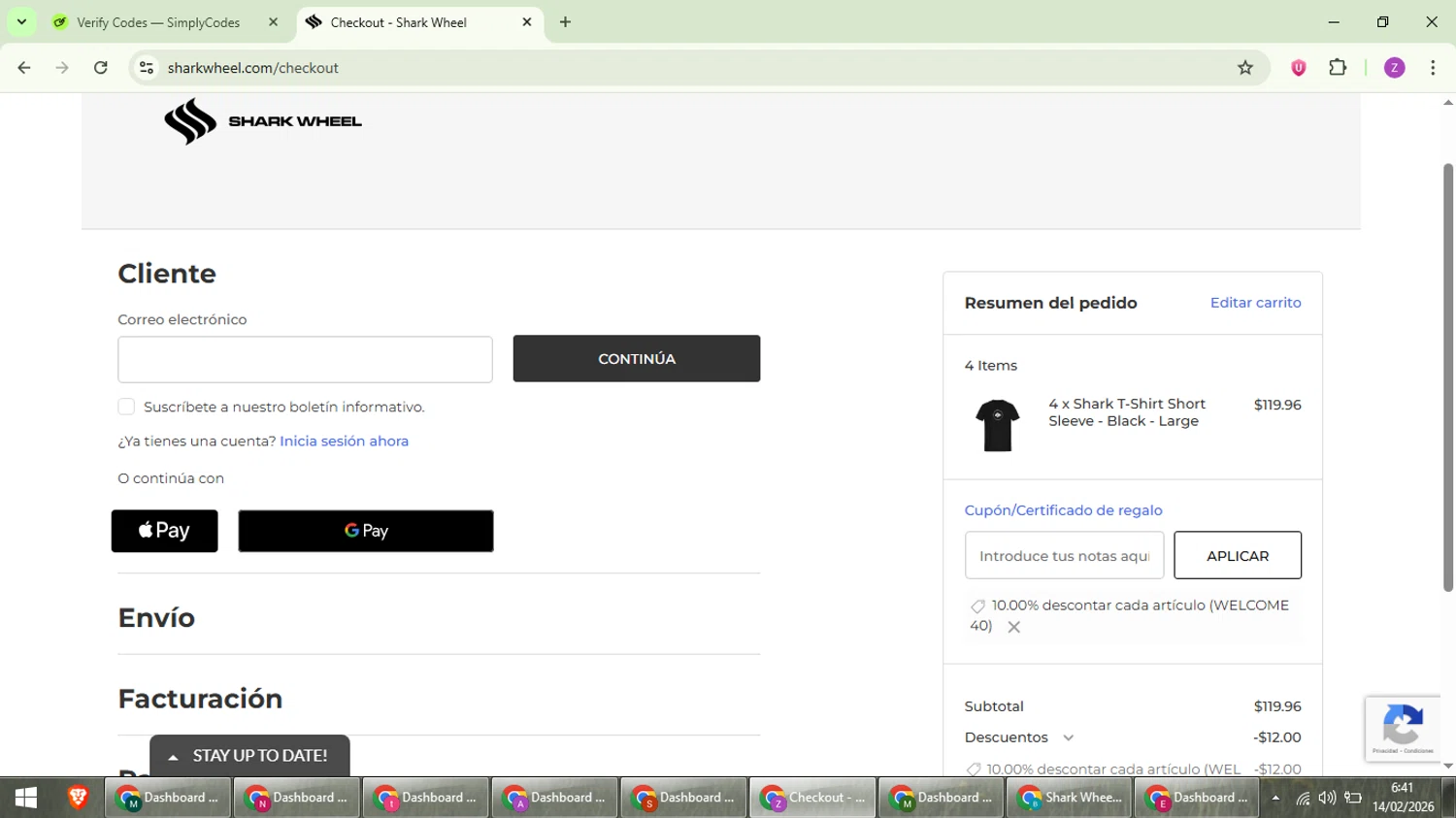Open a new browser tab
The height and width of the screenshot is (818, 1456).
[x=565, y=22]
